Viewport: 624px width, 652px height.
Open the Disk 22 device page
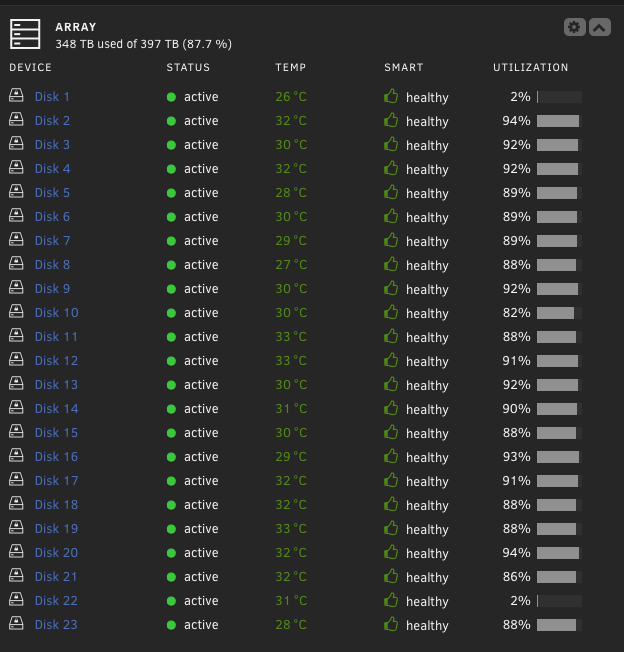56,601
